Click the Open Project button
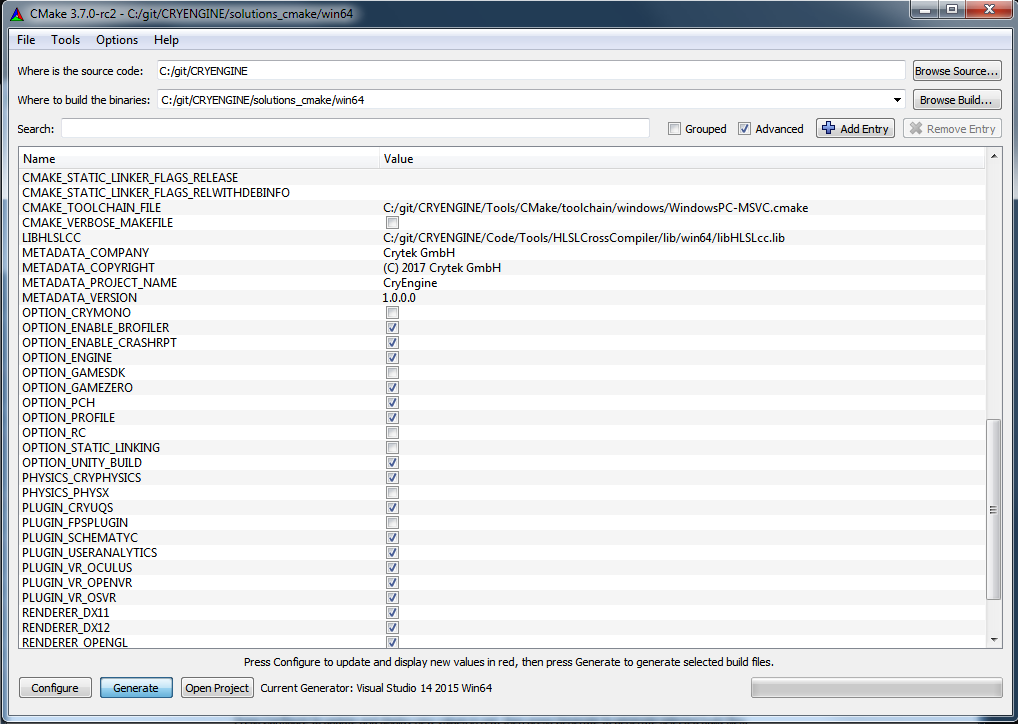1018x724 pixels. (x=217, y=688)
